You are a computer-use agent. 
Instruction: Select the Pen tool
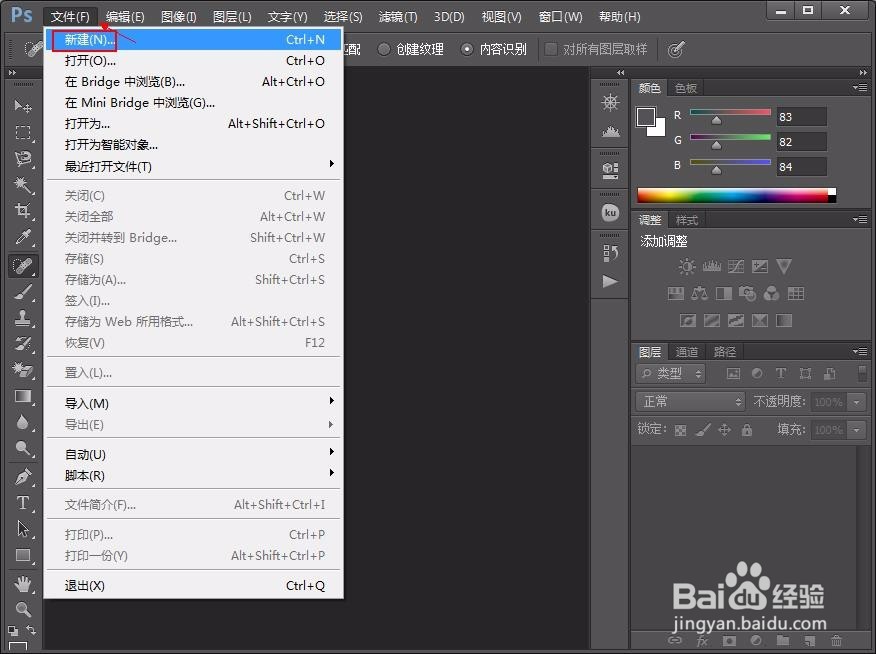(23, 476)
